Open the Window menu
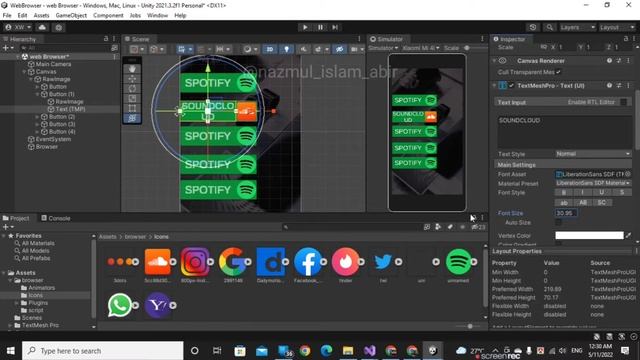The width and height of the screenshot is (640, 360). coord(157,16)
